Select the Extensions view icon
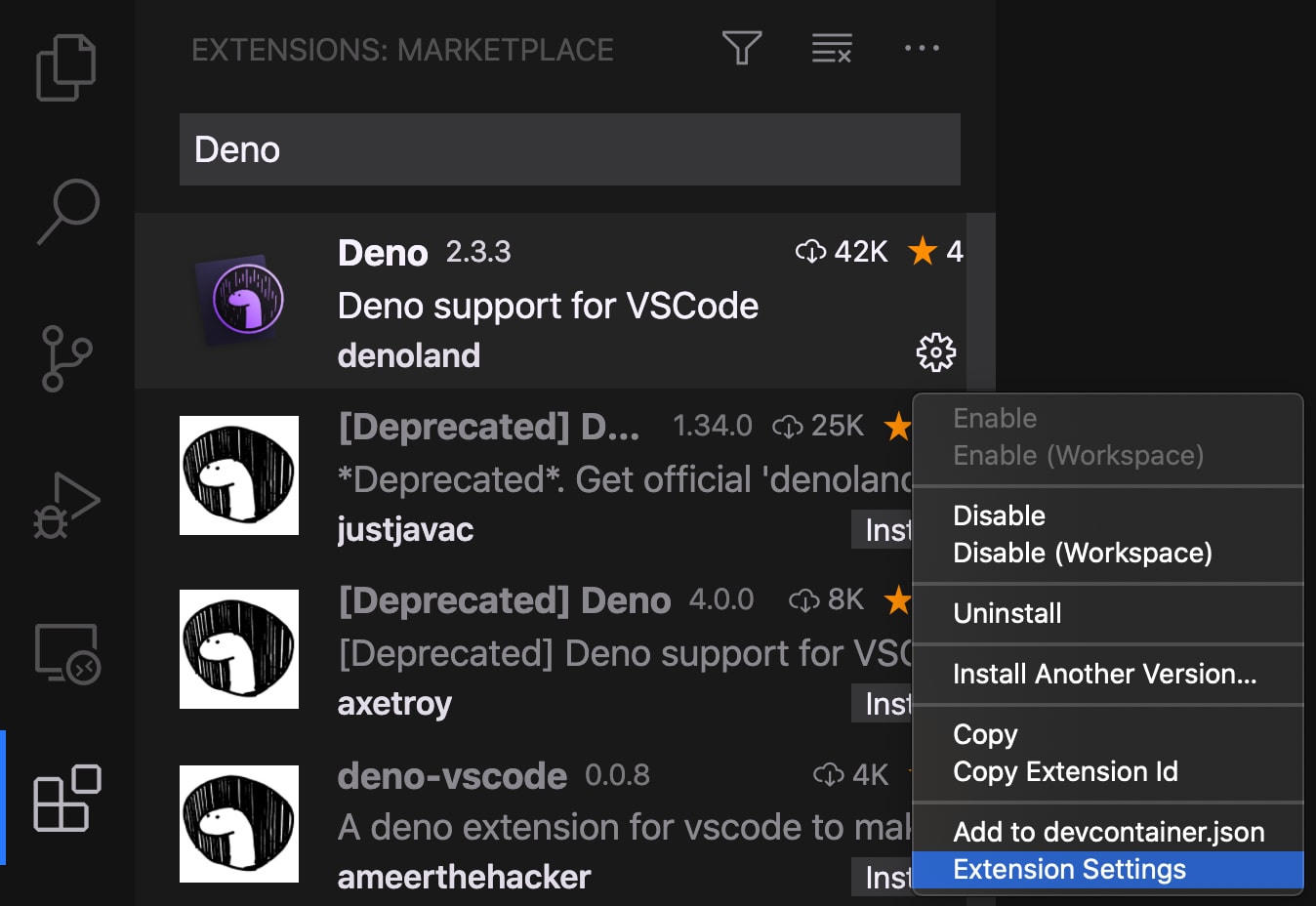The width and height of the screenshot is (1316, 906). coord(67,799)
